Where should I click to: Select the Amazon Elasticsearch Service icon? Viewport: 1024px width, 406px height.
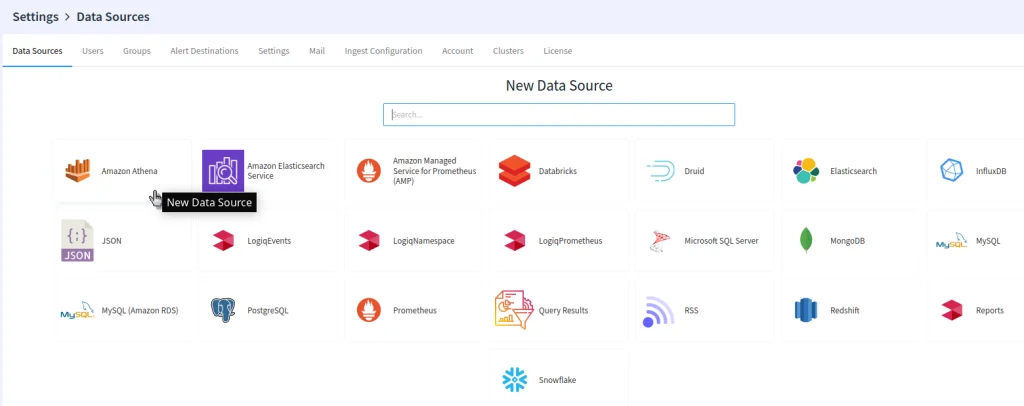click(x=223, y=171)
